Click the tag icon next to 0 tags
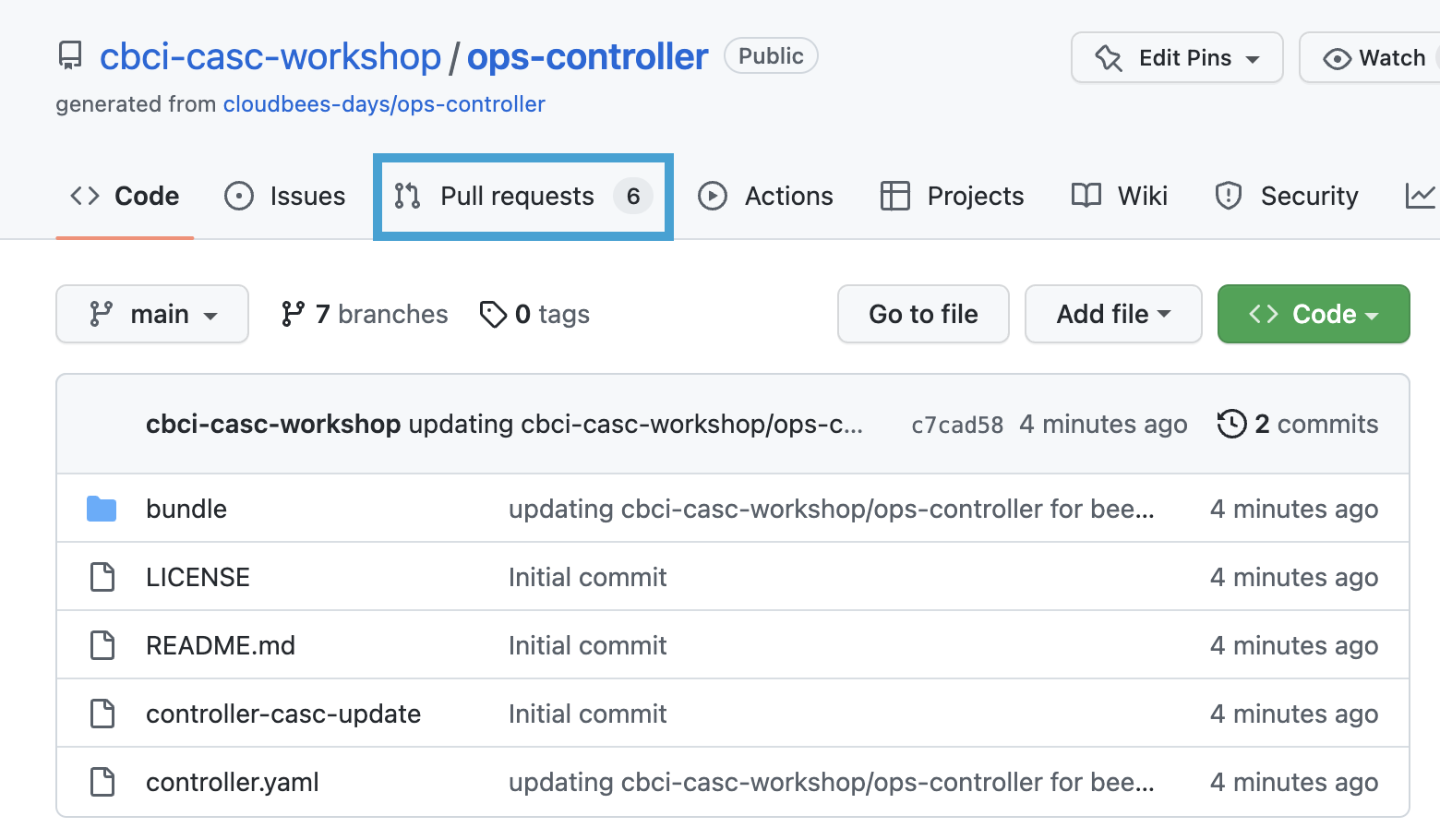 (x=493, y=314)
